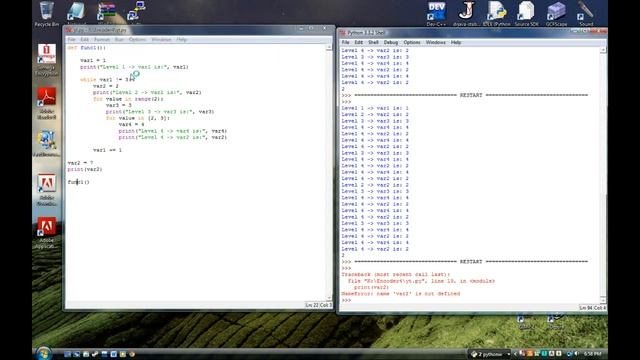Open the first Quick Launch icon on taskbar
640x360 pixels.
click(x=67, y=354)
